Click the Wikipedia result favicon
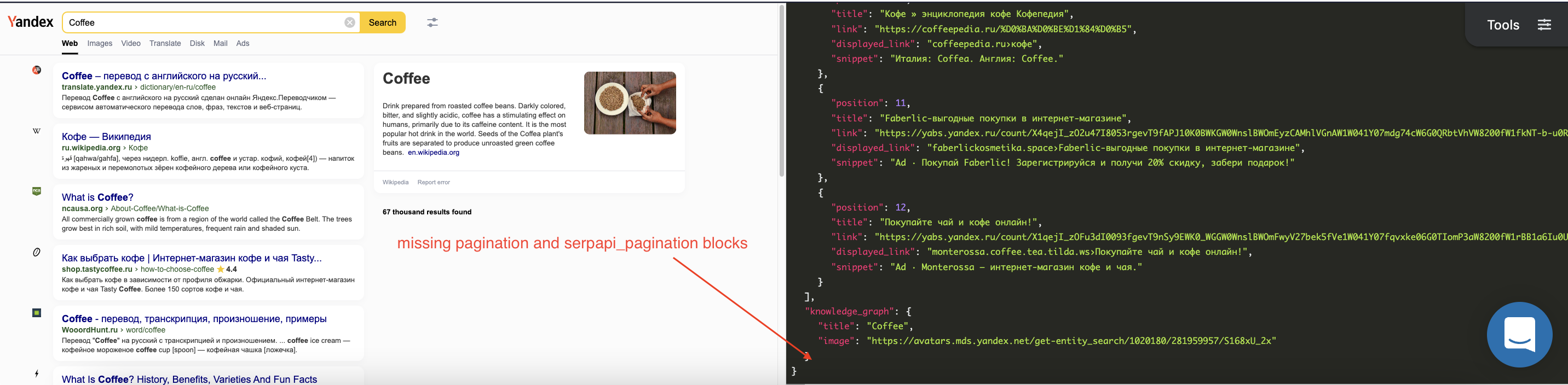The image size is (1568, 385). tap(37, 131)
